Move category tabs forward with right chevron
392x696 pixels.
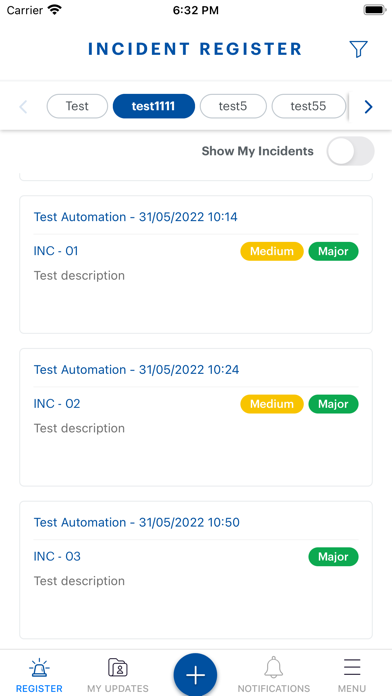tap(368, 107)
